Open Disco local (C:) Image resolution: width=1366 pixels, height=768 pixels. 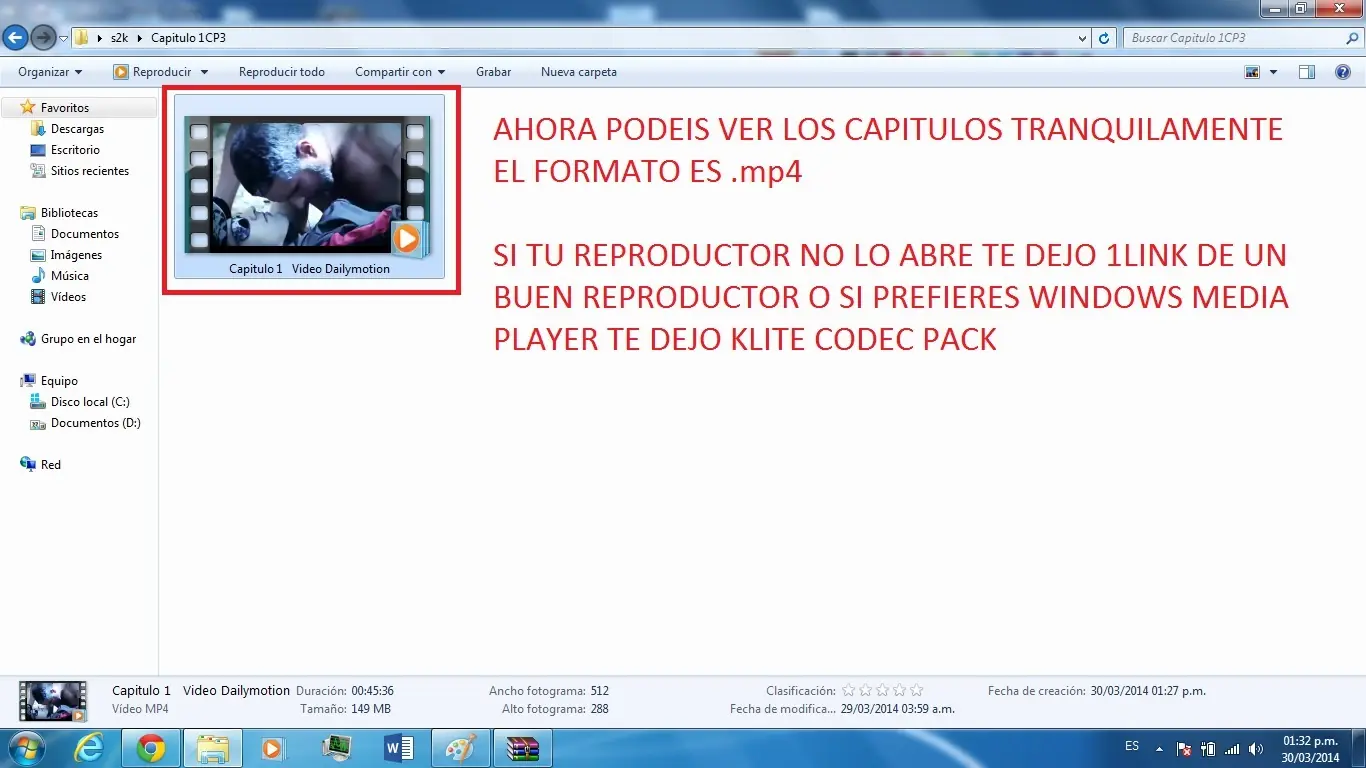pyautogui.click(x=90, y=402)
